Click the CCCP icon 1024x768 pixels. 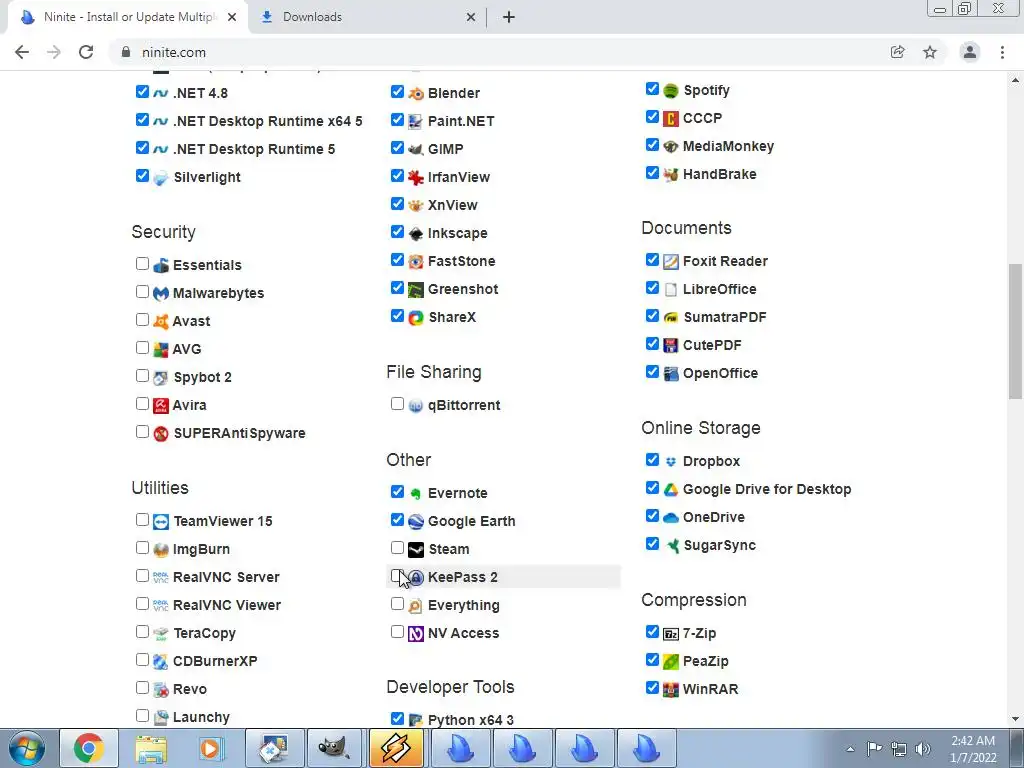click(x=671, y=119)
